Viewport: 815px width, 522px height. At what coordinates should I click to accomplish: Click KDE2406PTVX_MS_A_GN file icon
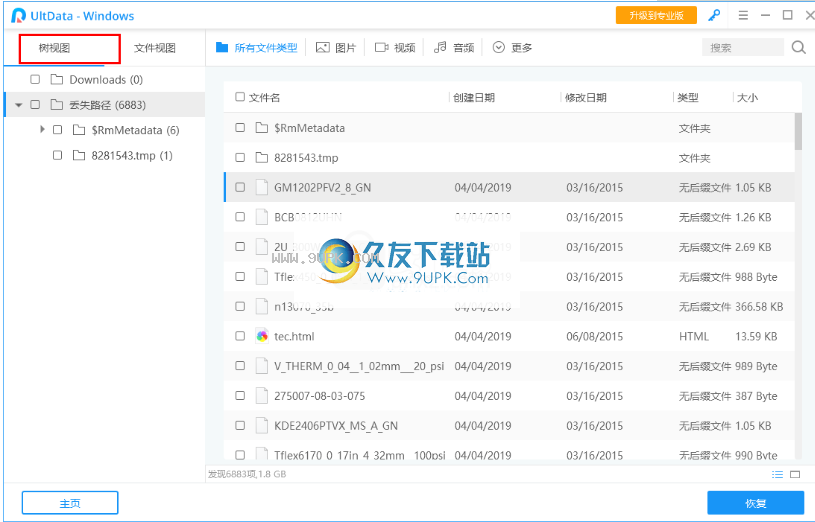[x=262, y=426]
